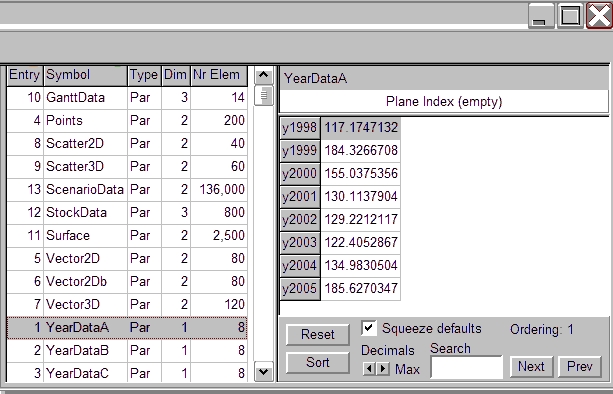Click the y2002 row header
Image resolution: width=613 pixels, height=394 pixels.
click(x=300, y=220)
